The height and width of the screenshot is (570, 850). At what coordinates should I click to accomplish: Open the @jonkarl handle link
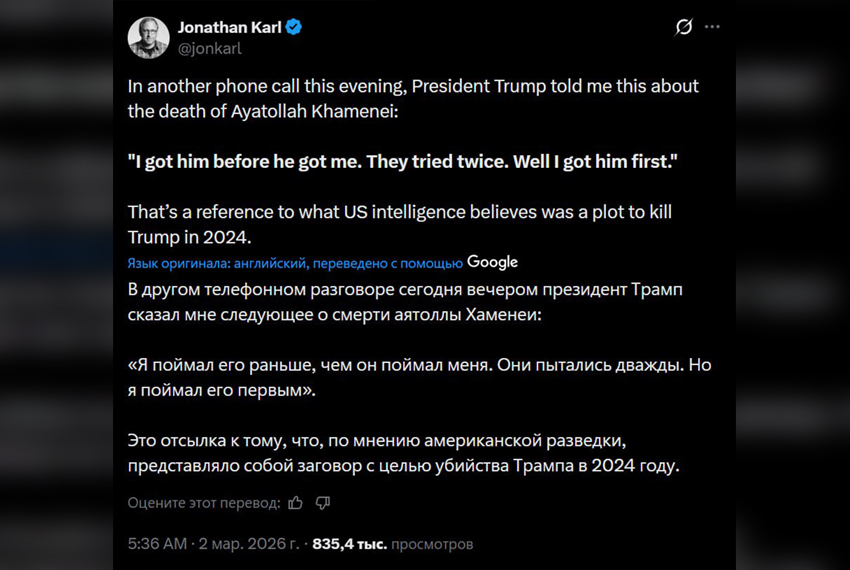point(209,46)
